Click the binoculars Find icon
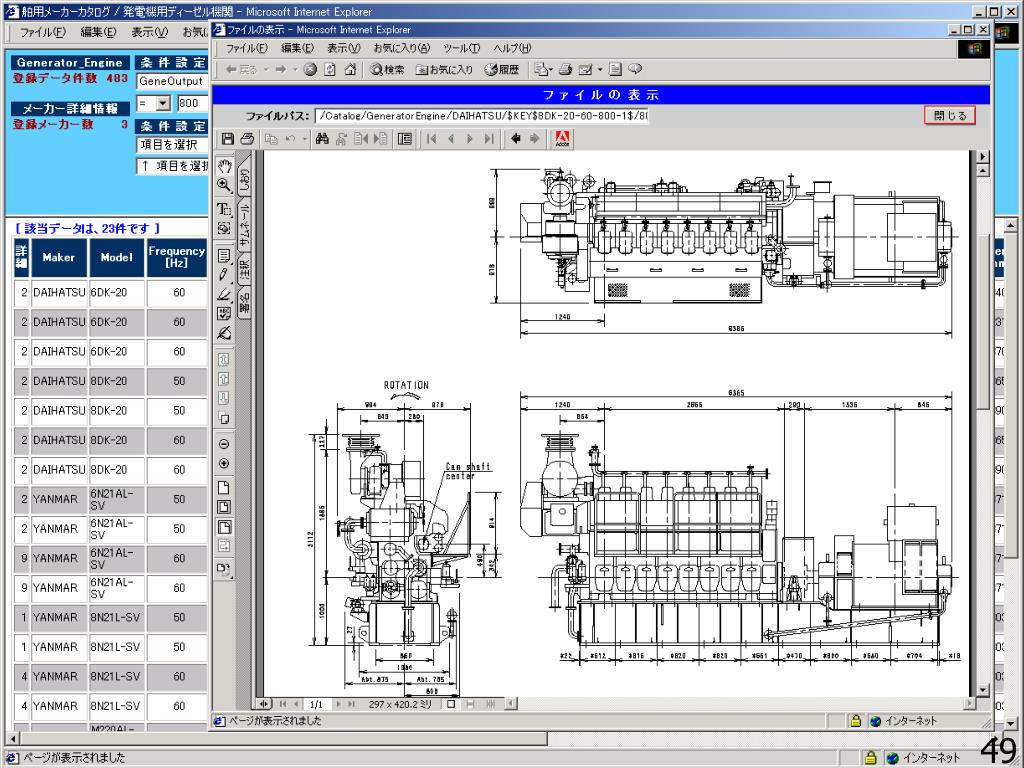1024x768 pixels. coord(322,138)
